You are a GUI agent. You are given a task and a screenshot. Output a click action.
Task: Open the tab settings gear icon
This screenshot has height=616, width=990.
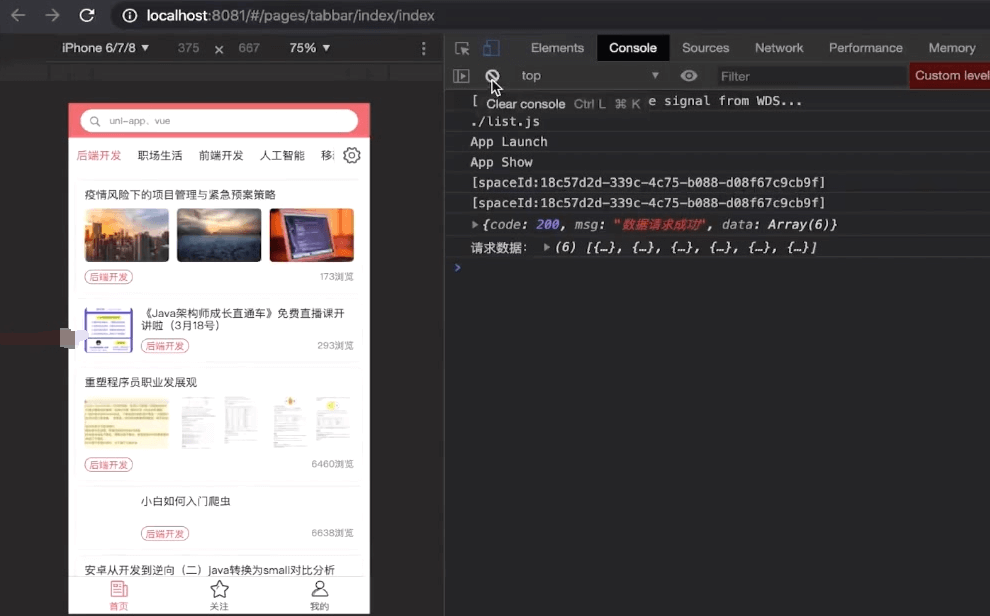click(352, 155)
